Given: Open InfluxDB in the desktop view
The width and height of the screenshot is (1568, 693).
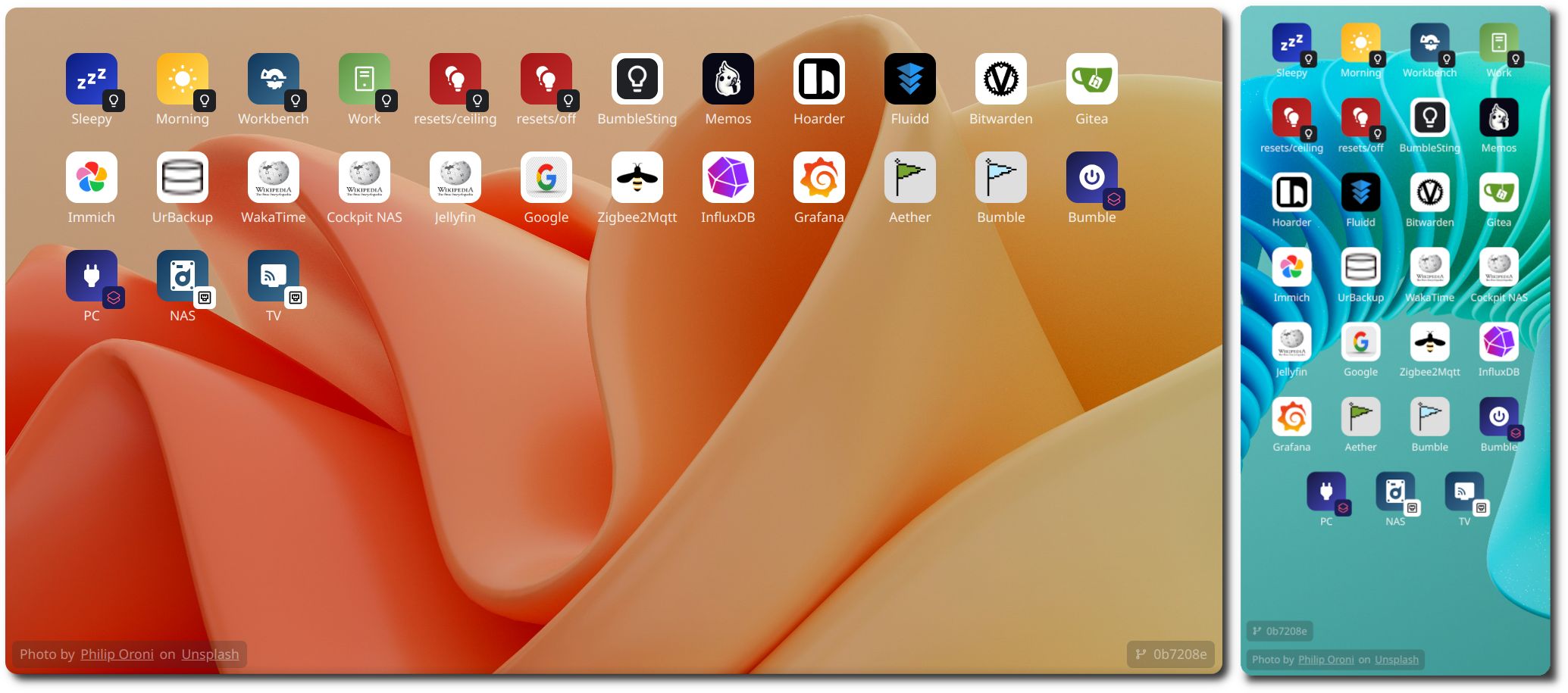Looking at the screenshot, I should point(728,177).
